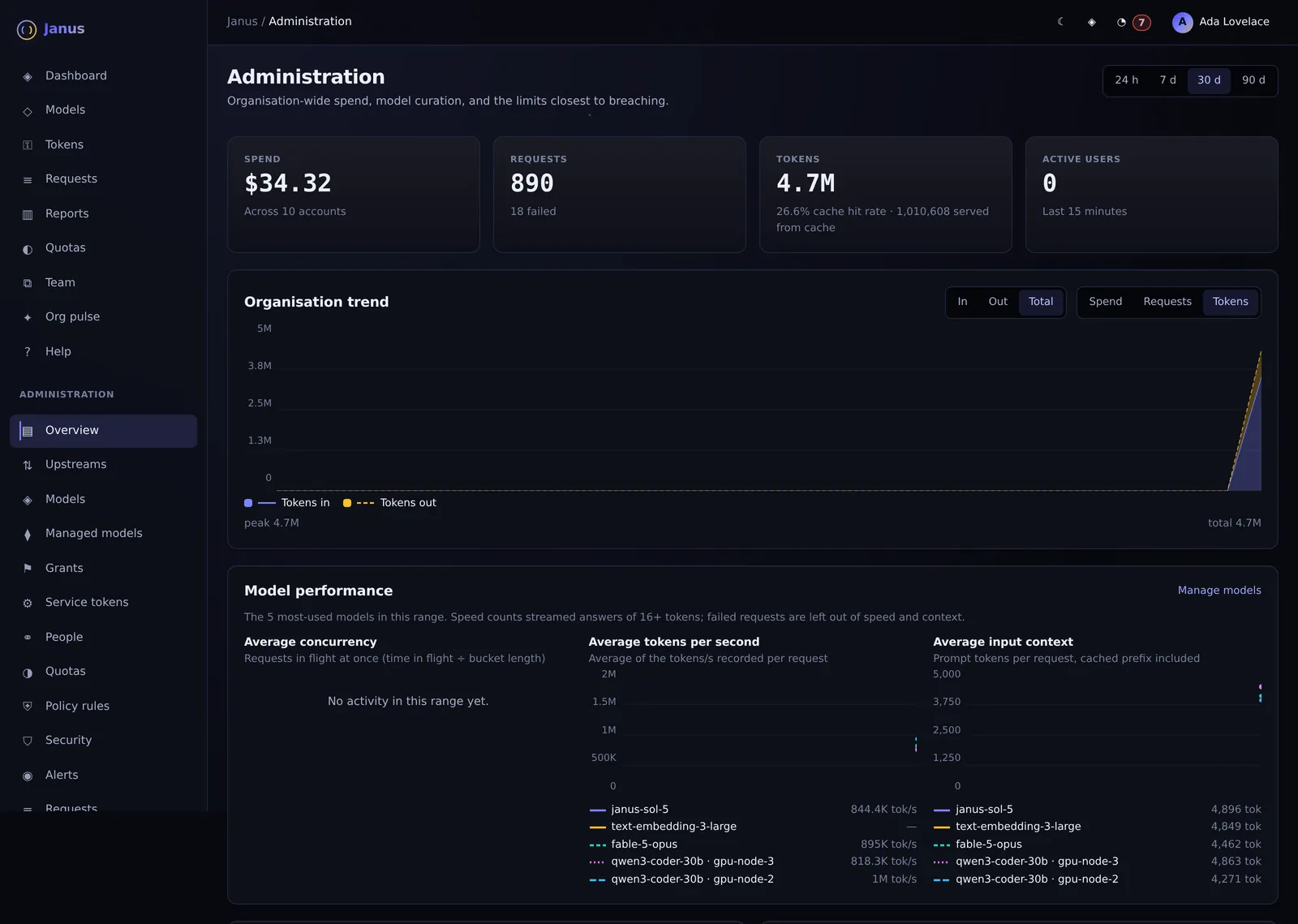This screenshot has width=1298, height=924.
Task: Select the 7 d time range
Action: (1167, 80)
